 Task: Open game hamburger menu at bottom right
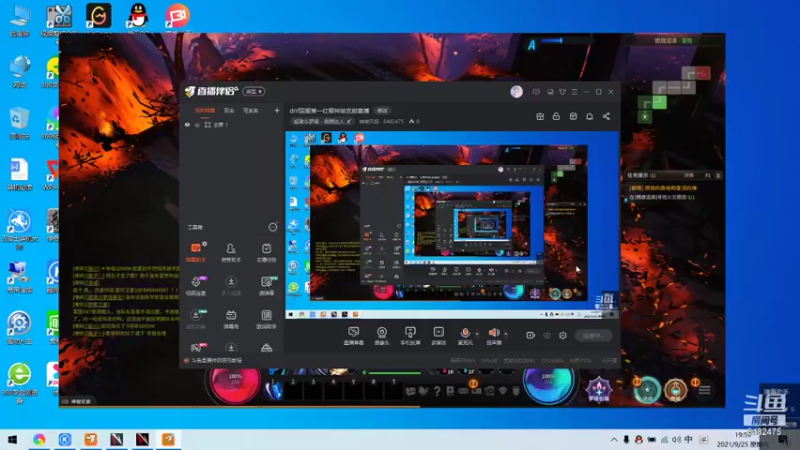705,390
